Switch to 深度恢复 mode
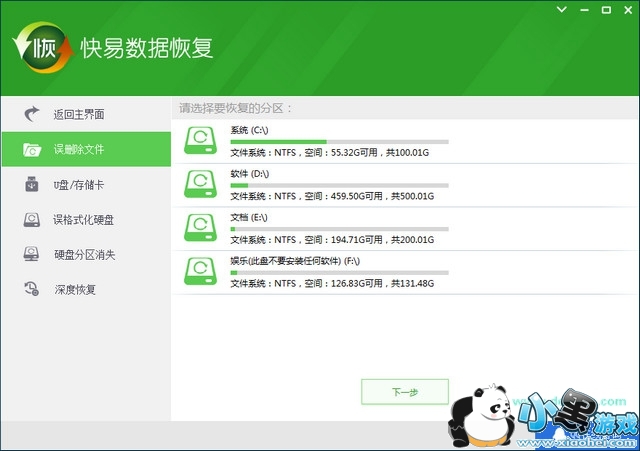This screenshot has width=640, height=451. point(86,289)
